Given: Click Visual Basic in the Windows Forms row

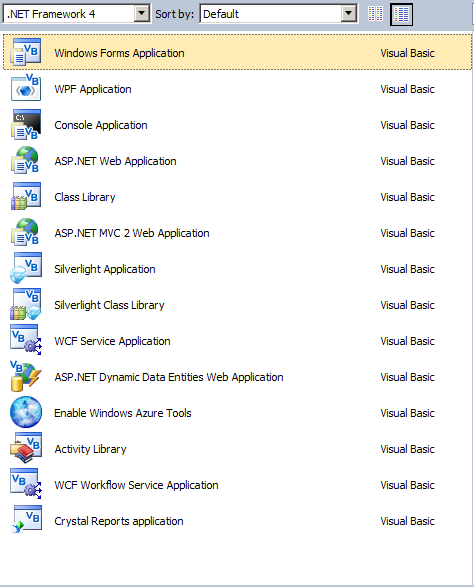Looking at the screenshot, I should click(407, 53).
